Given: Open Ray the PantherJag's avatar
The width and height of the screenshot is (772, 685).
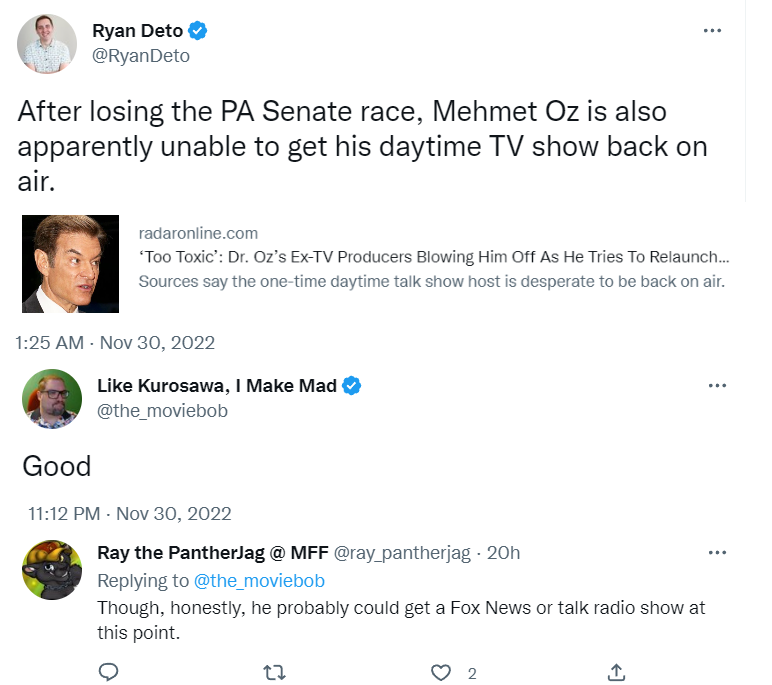Looking at the screenshot, I should point(51,569).
